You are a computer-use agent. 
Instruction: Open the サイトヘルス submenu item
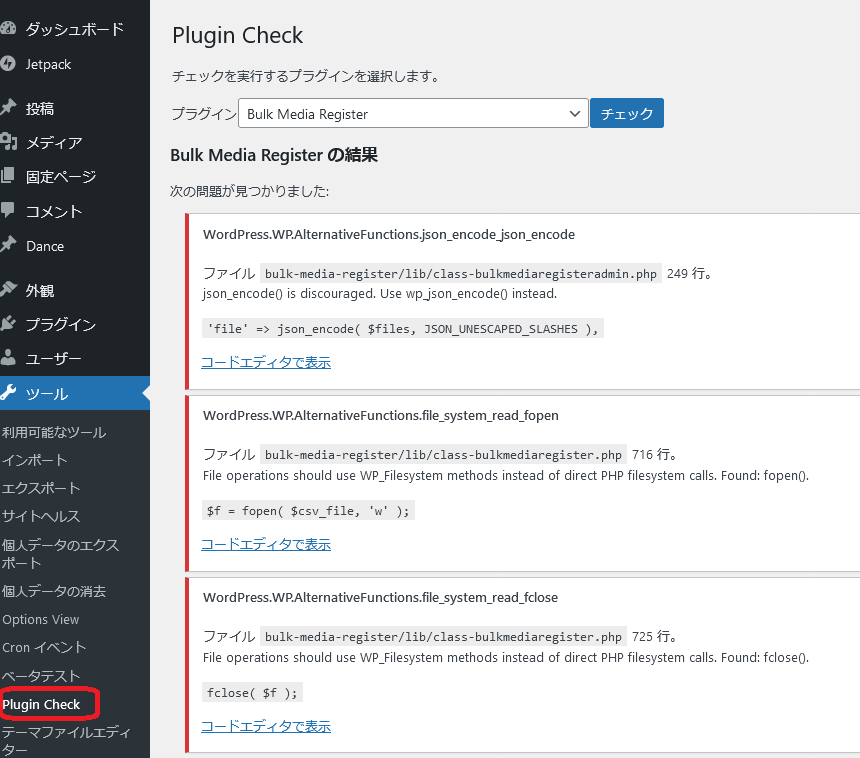41,516
